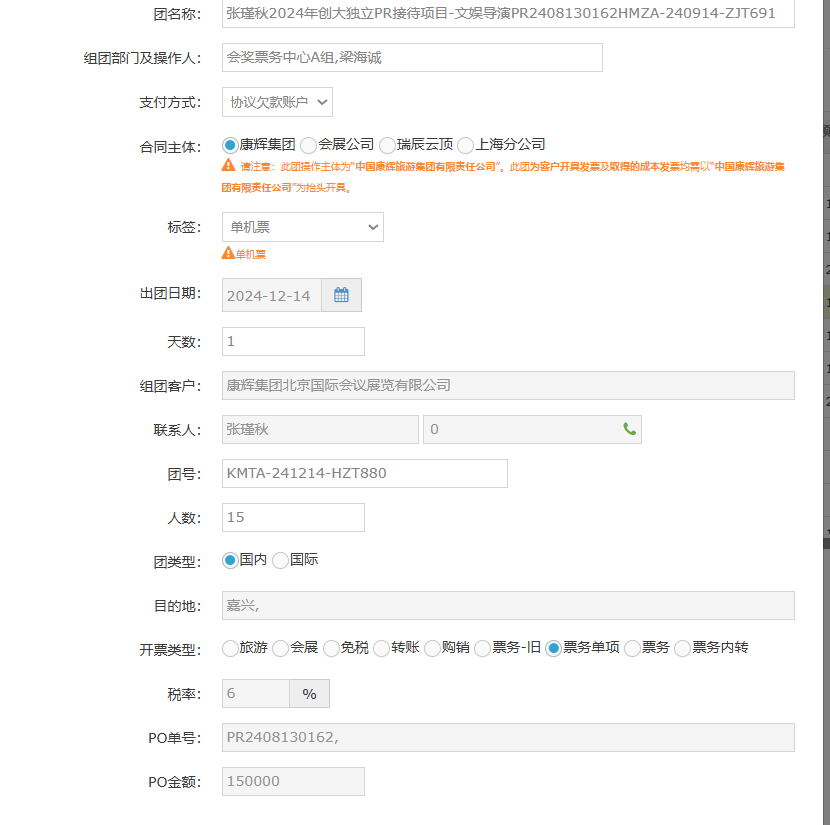Screen dimensions: 830x825
Task: Focus the 团号 group number field
Action: [x=364, y=473]
